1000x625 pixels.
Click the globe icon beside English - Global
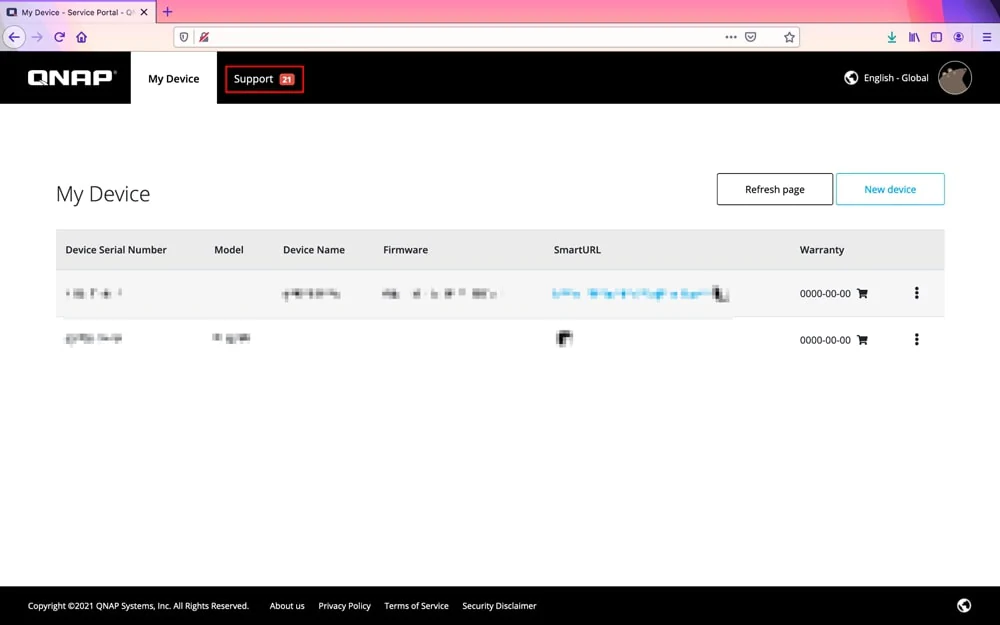click(x=851, y=78)
